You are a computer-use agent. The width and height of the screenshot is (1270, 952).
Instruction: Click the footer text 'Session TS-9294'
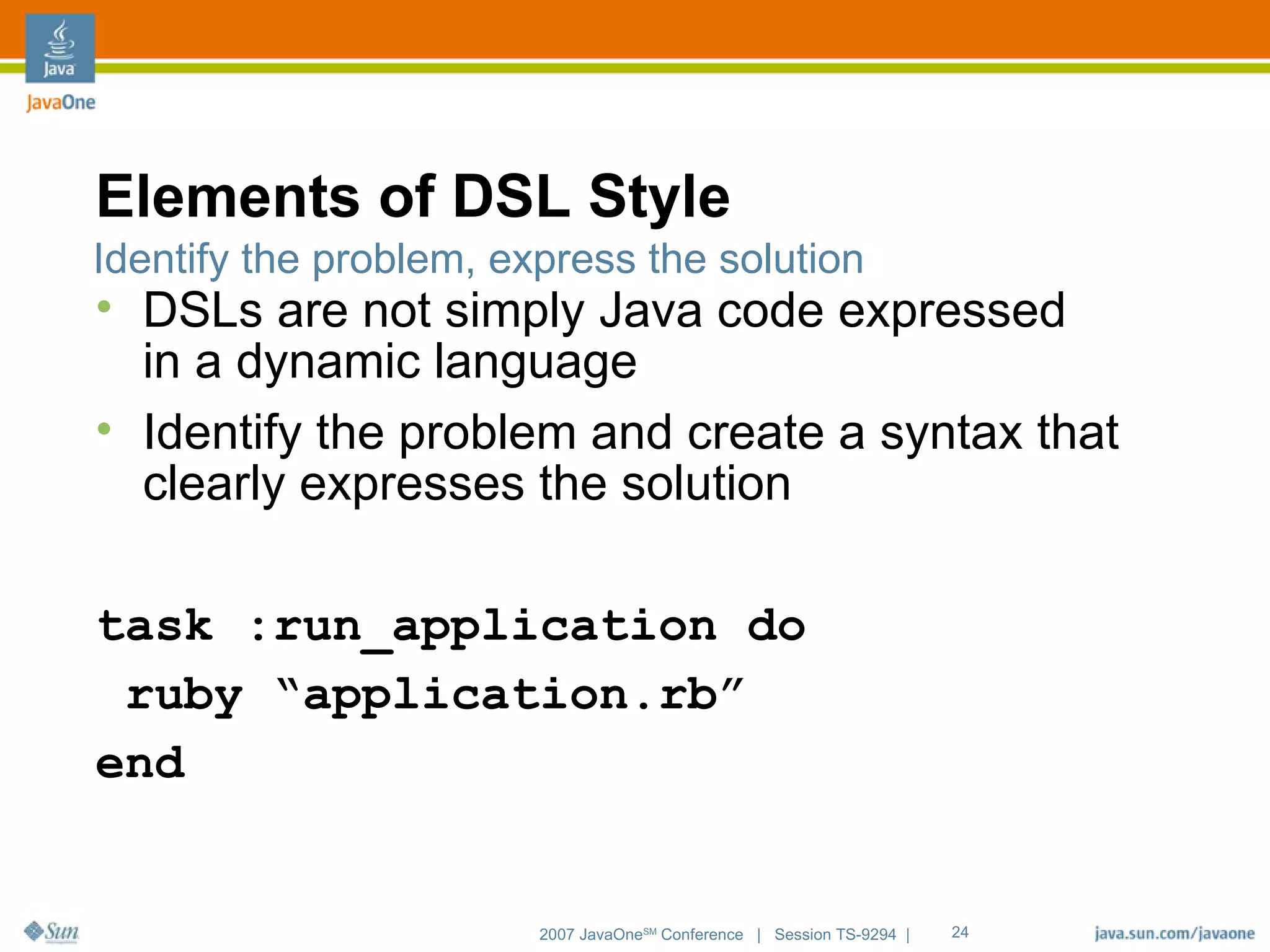[x=835, y=934]
